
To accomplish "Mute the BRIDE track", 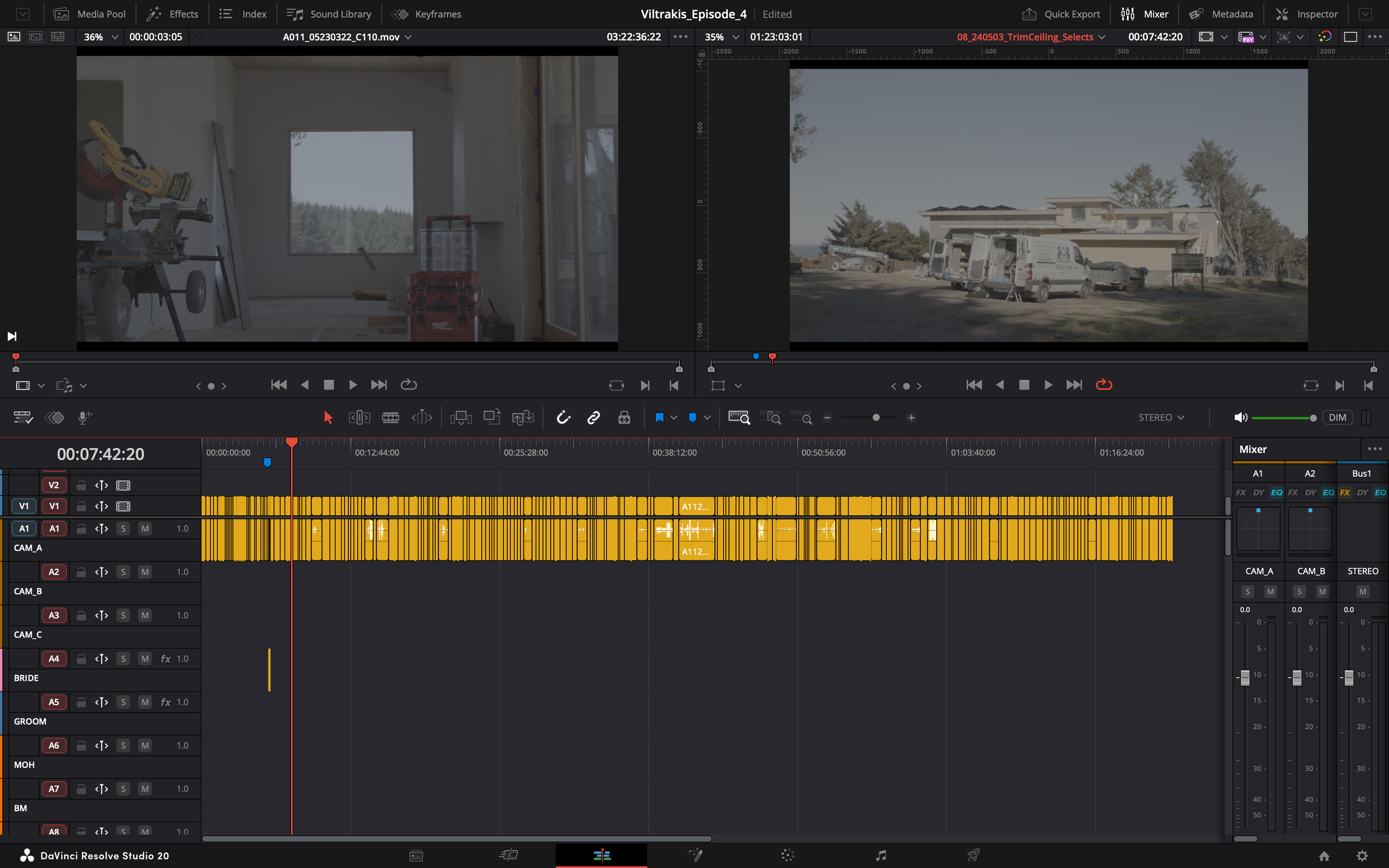I will 144,659.
